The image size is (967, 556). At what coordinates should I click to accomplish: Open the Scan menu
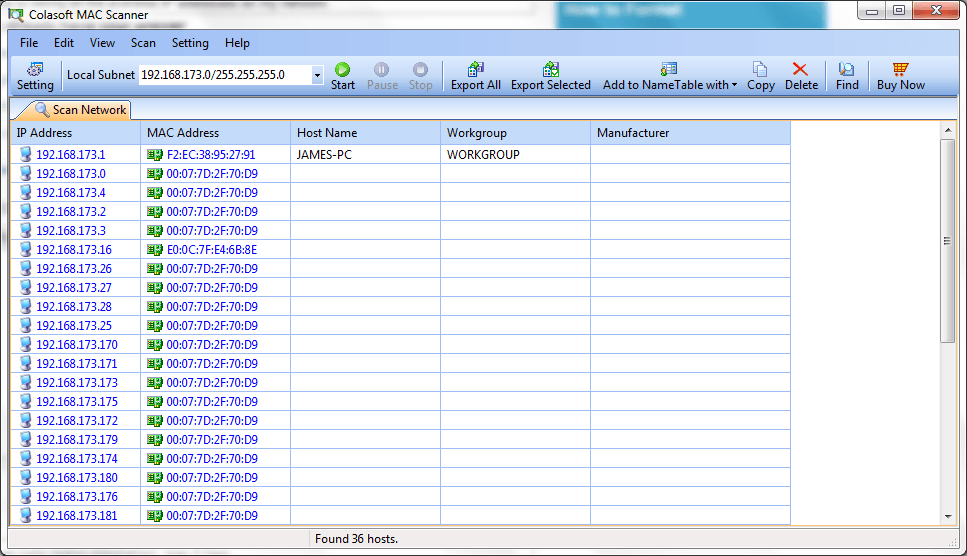(x=143, y=43)
